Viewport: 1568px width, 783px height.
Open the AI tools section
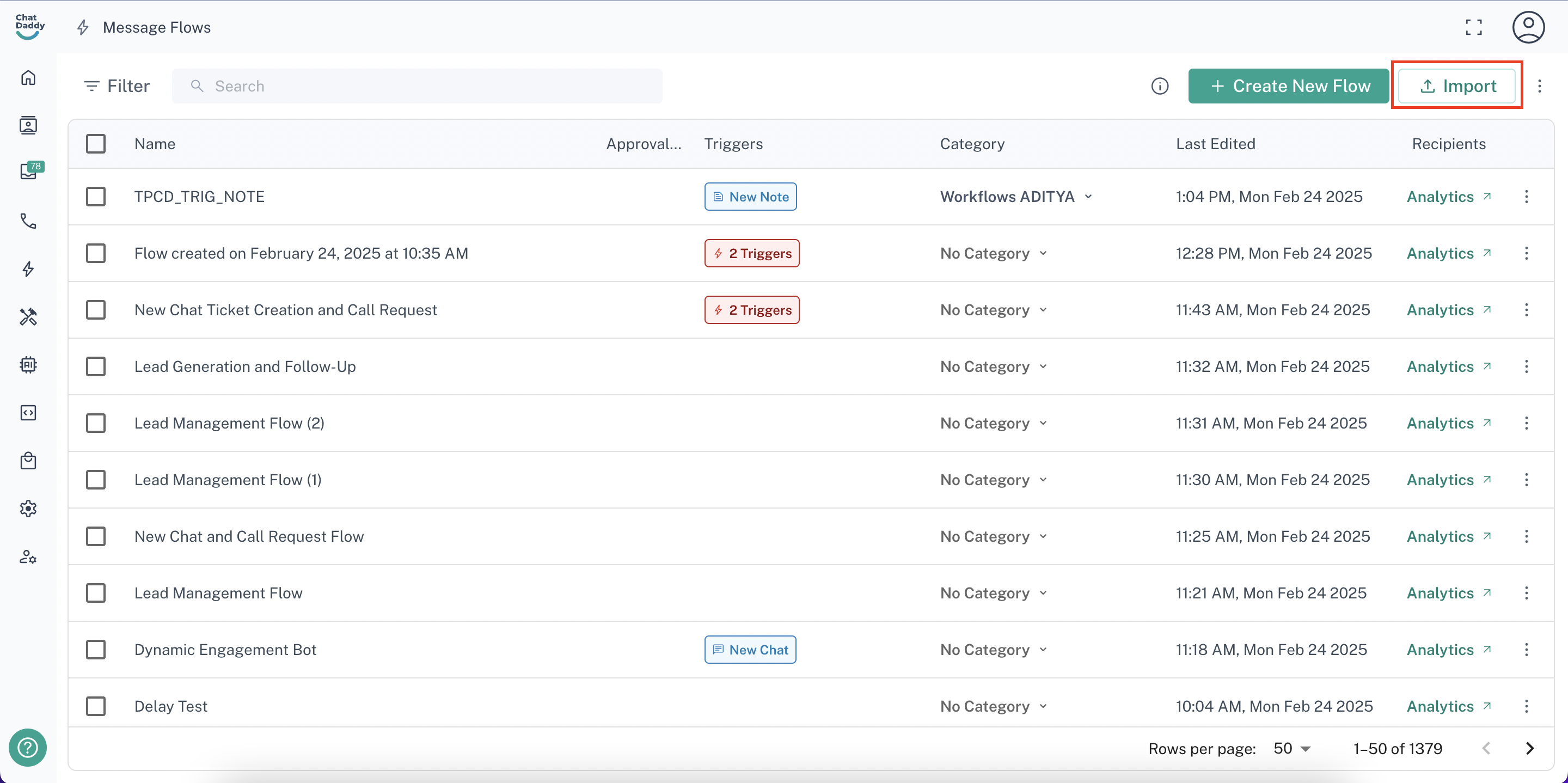click(29, 365)
